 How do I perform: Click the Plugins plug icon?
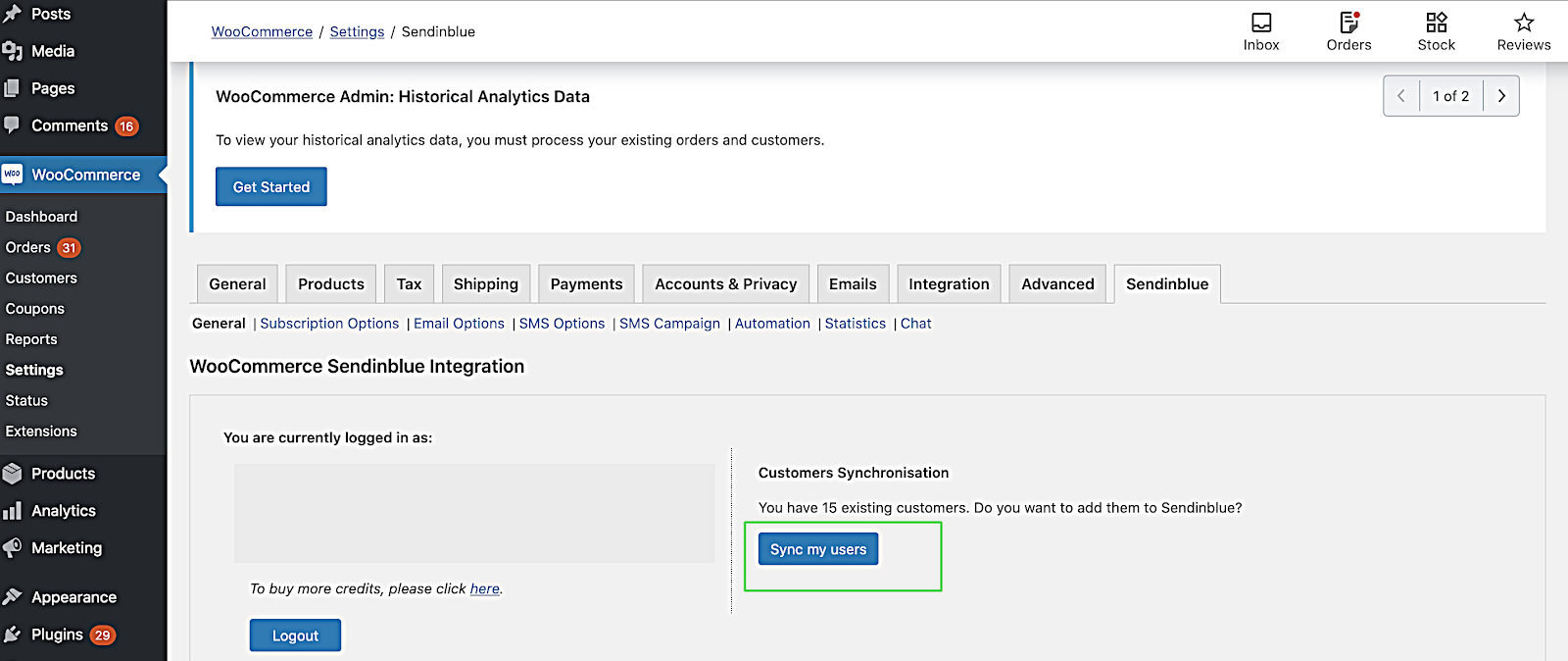pyautogui.click(x=12, y=635)
